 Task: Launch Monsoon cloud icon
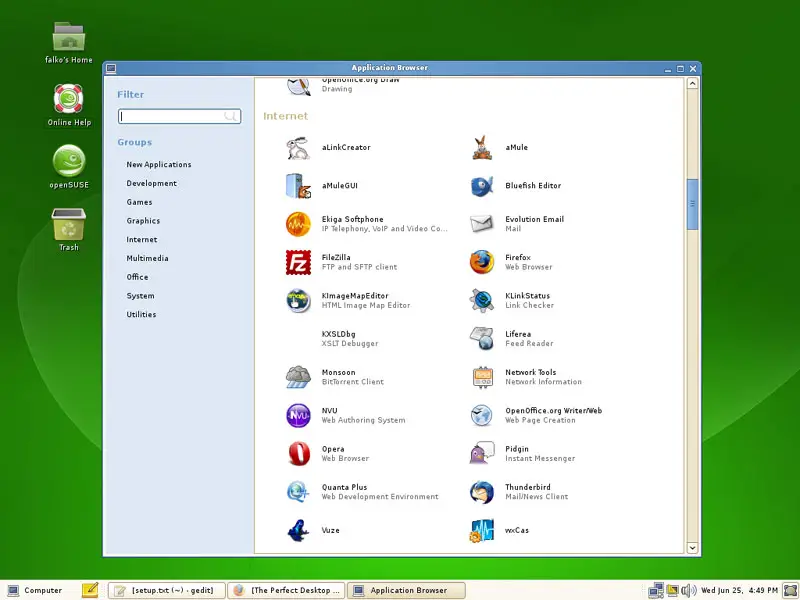pyautogui.click(x=298, y=377)
